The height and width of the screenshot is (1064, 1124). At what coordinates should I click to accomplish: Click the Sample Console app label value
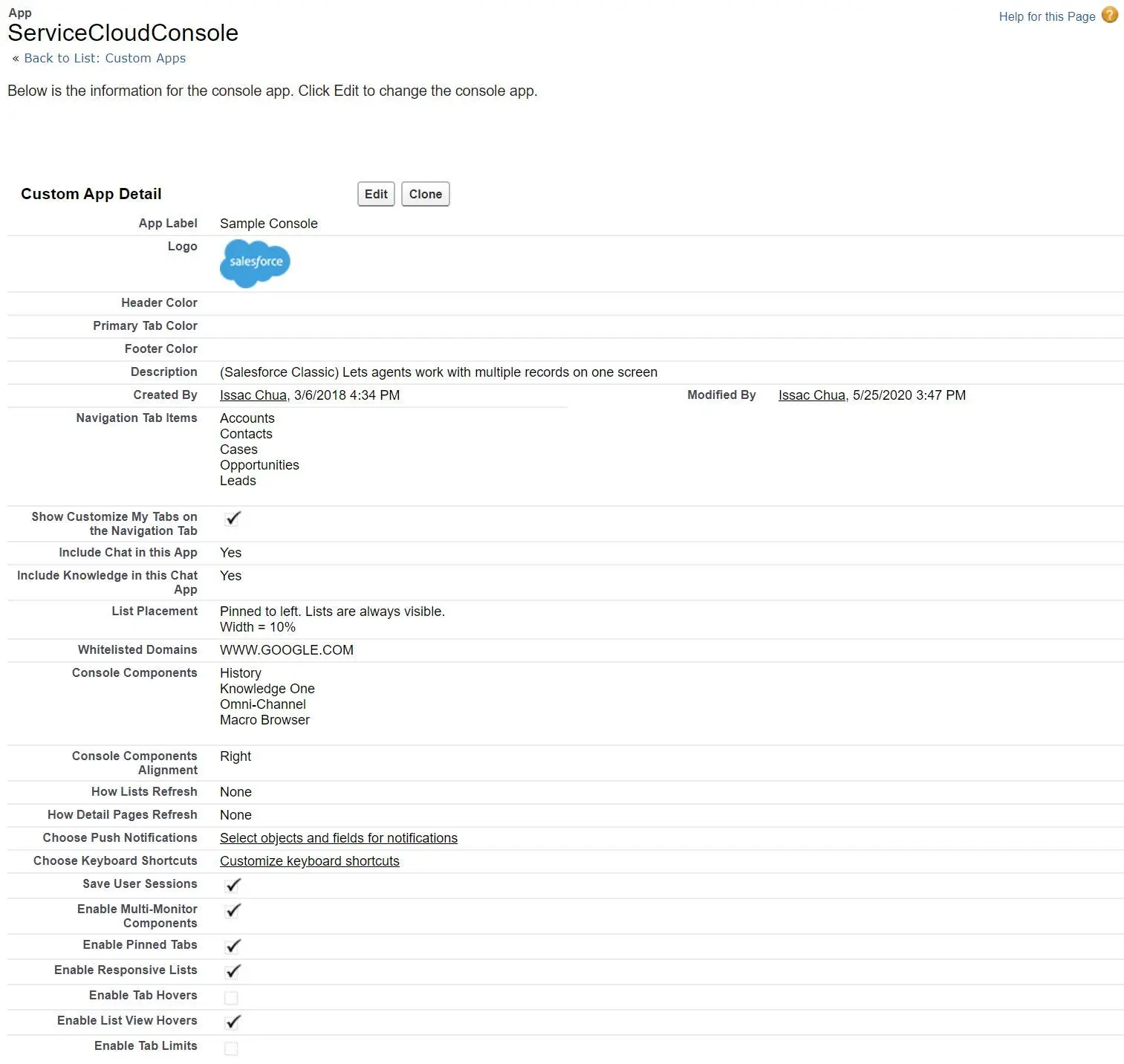pos(269,224)
